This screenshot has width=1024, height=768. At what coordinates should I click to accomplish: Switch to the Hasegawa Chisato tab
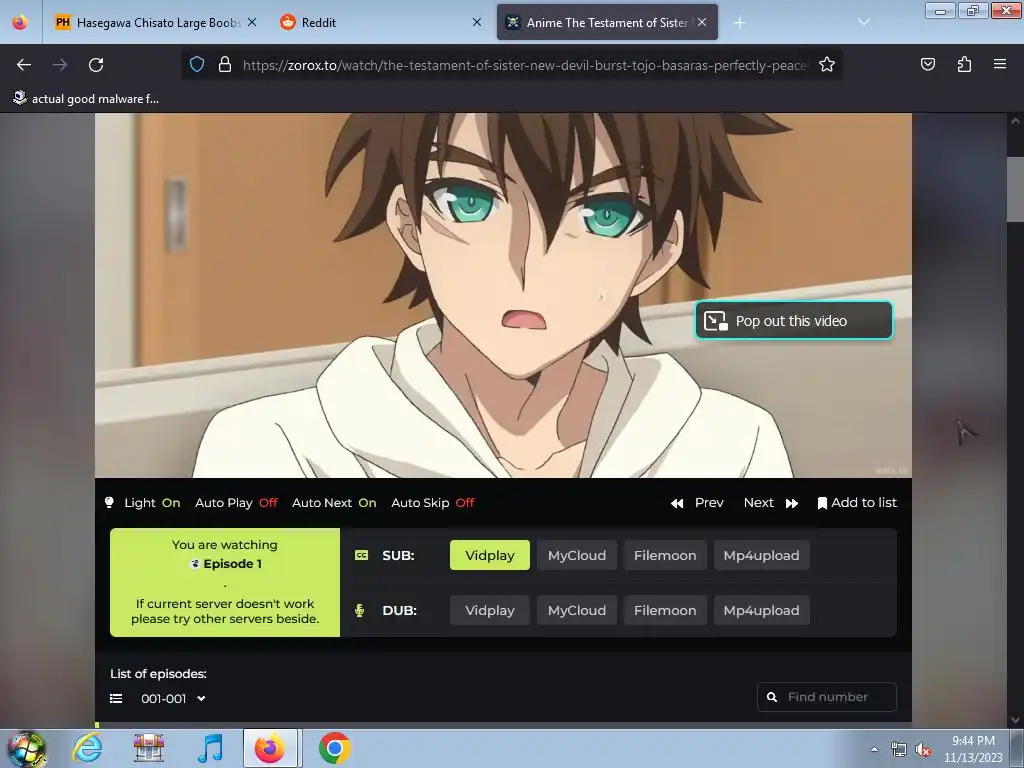coord(157,22)
